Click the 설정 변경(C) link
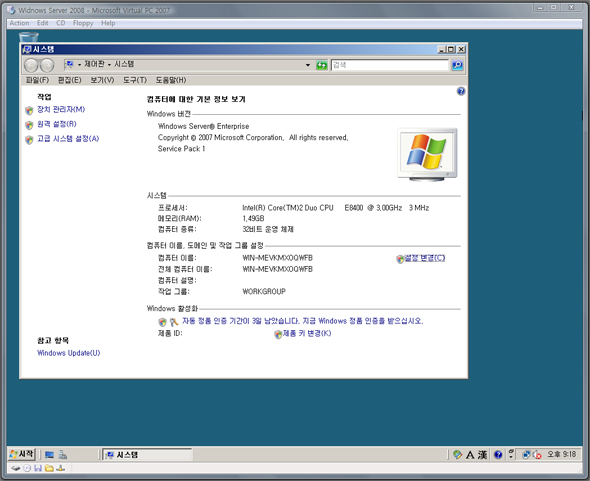Viewport: 590px width, 481px height. [425, 258]
